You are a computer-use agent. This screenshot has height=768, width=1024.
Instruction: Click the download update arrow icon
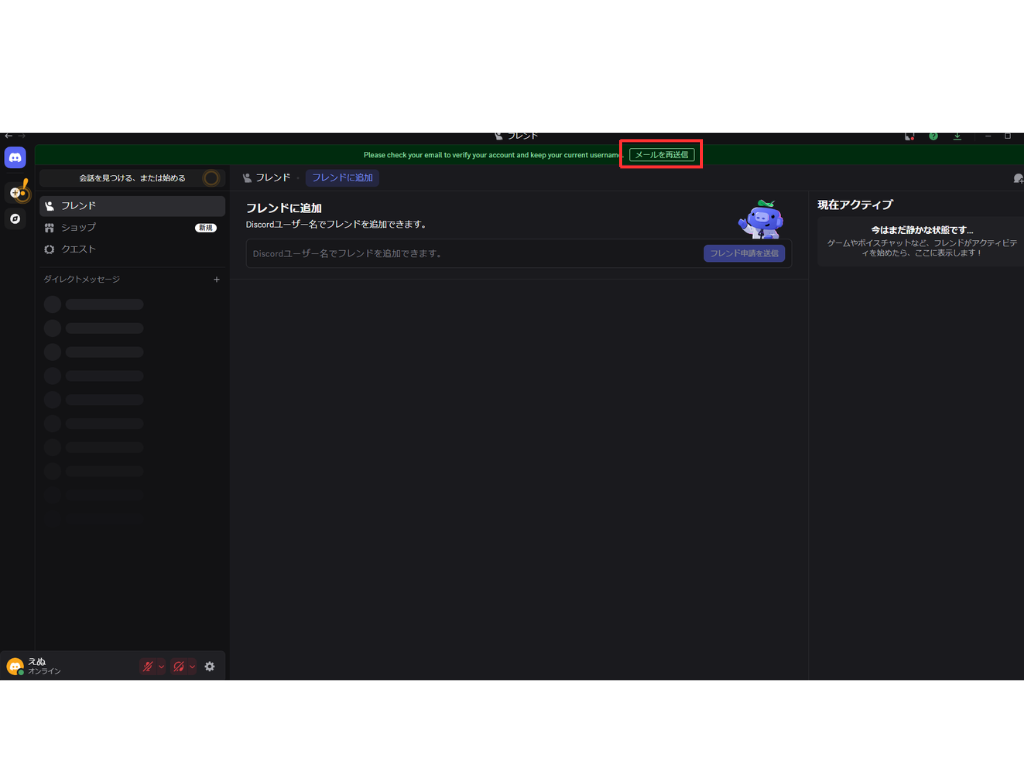point(957,136)
